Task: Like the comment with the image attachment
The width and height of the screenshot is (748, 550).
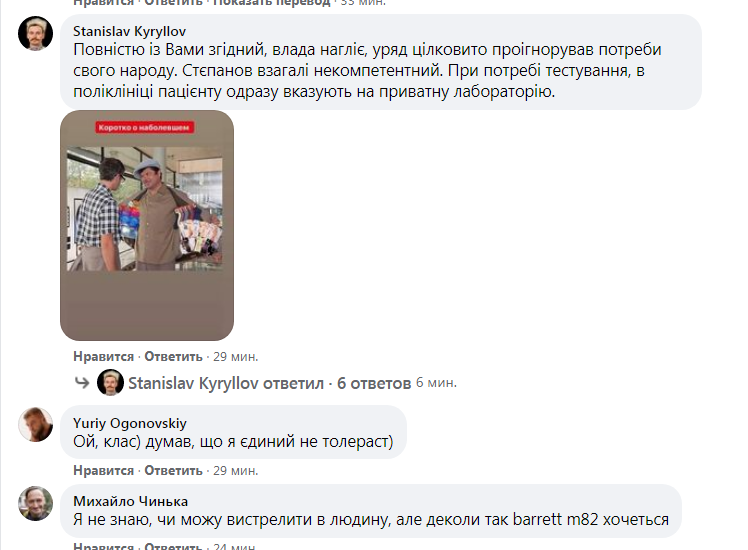Action: coord(104,357)
